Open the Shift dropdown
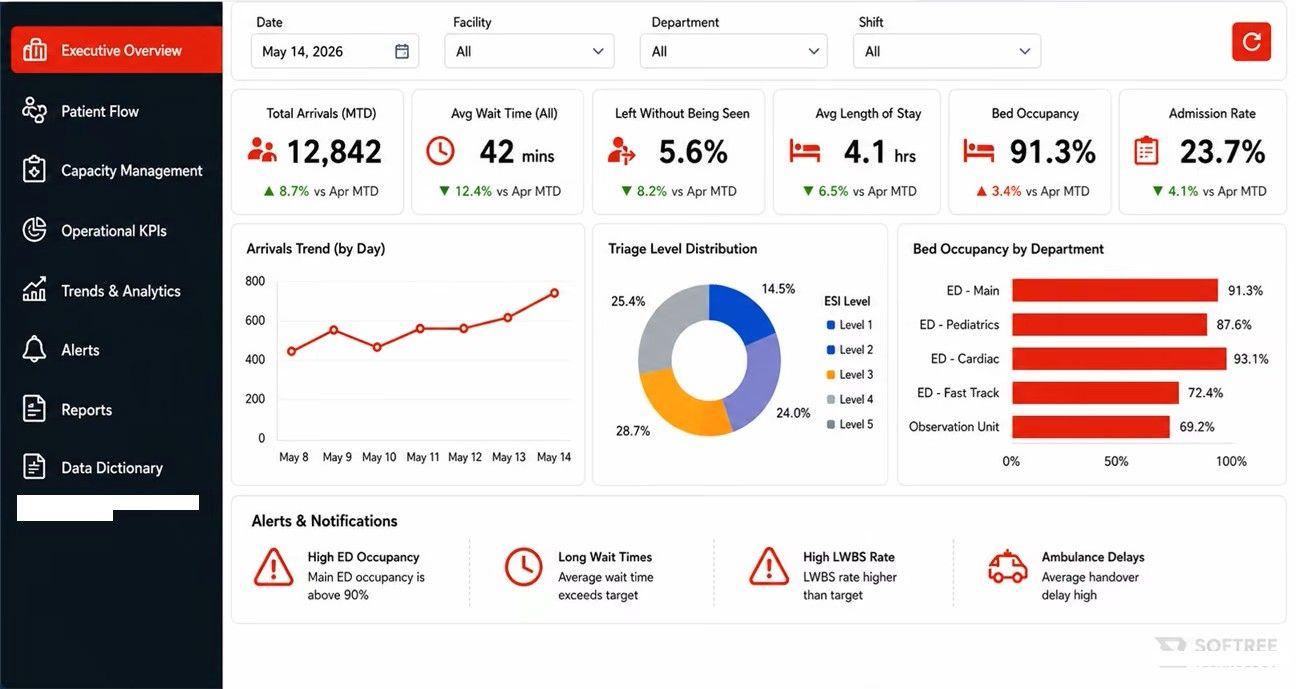1296x689 pixels. 947,51
